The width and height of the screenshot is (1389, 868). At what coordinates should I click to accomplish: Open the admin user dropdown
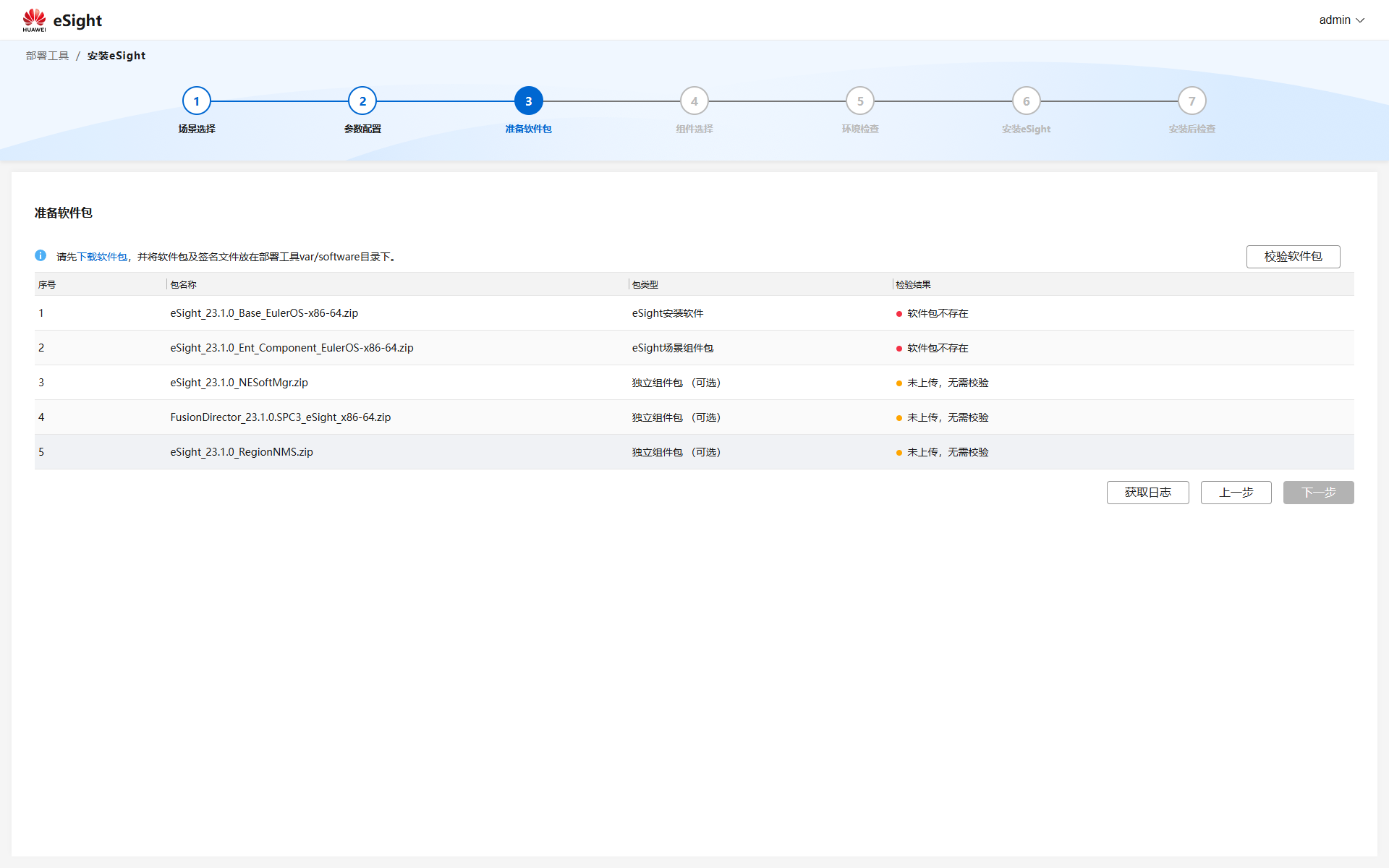pos(1341,20)
